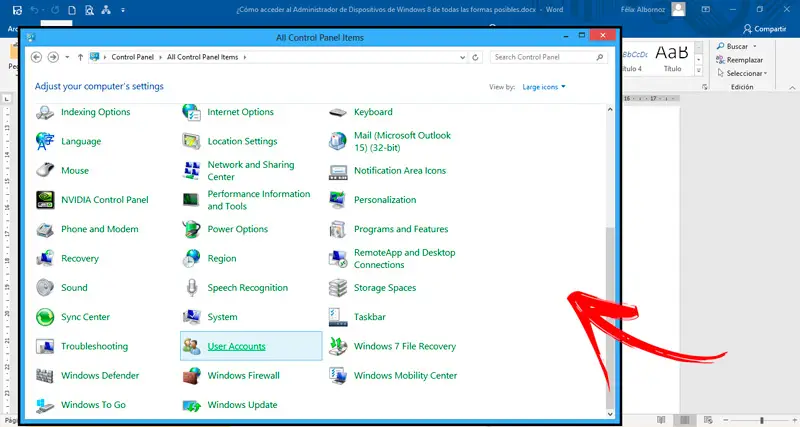
Task: Refresh the Control Panel view
Action: pos(476,58)
